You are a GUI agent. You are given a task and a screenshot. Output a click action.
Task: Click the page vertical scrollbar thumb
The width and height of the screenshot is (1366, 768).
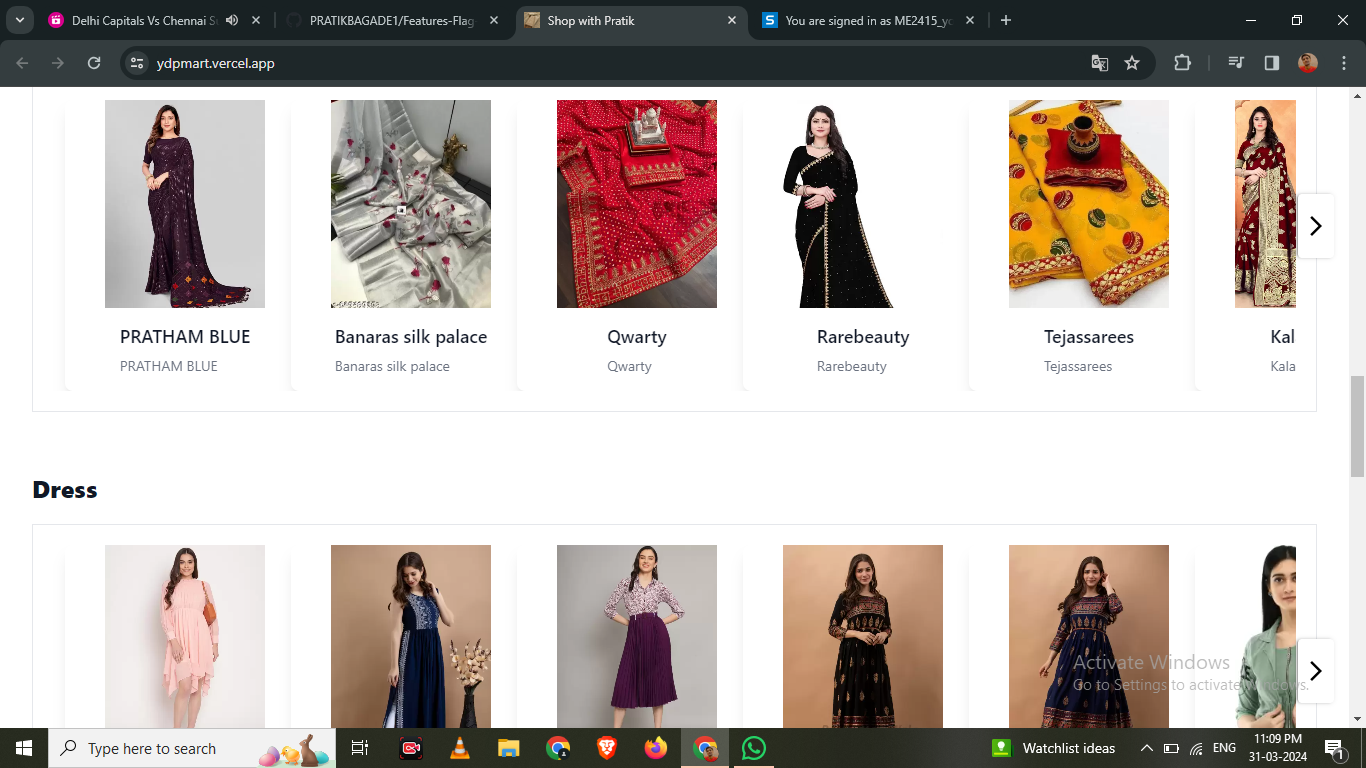(1357, 425)
